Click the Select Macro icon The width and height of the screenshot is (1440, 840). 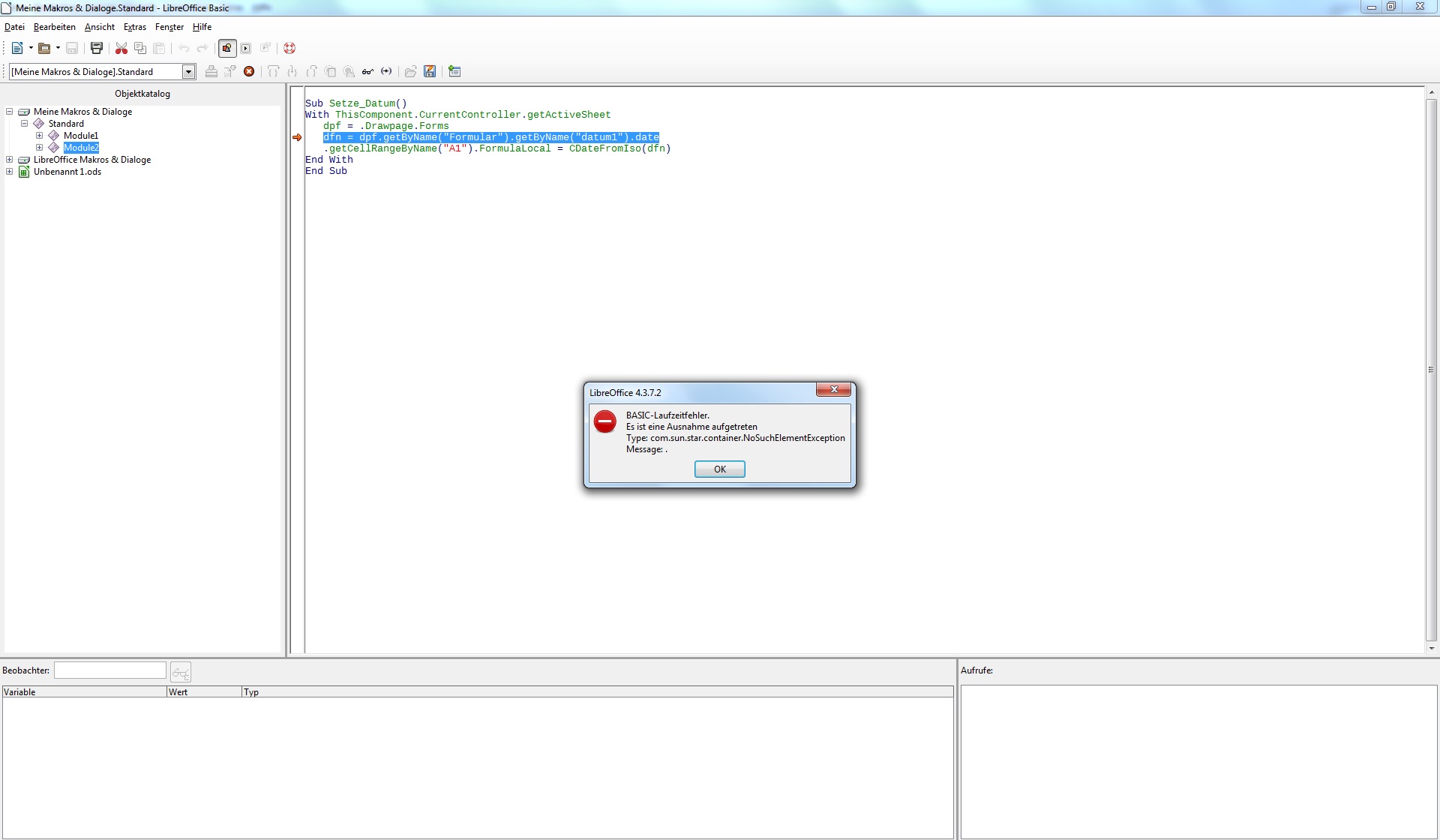pyautogui.click(x=245, y=48)
